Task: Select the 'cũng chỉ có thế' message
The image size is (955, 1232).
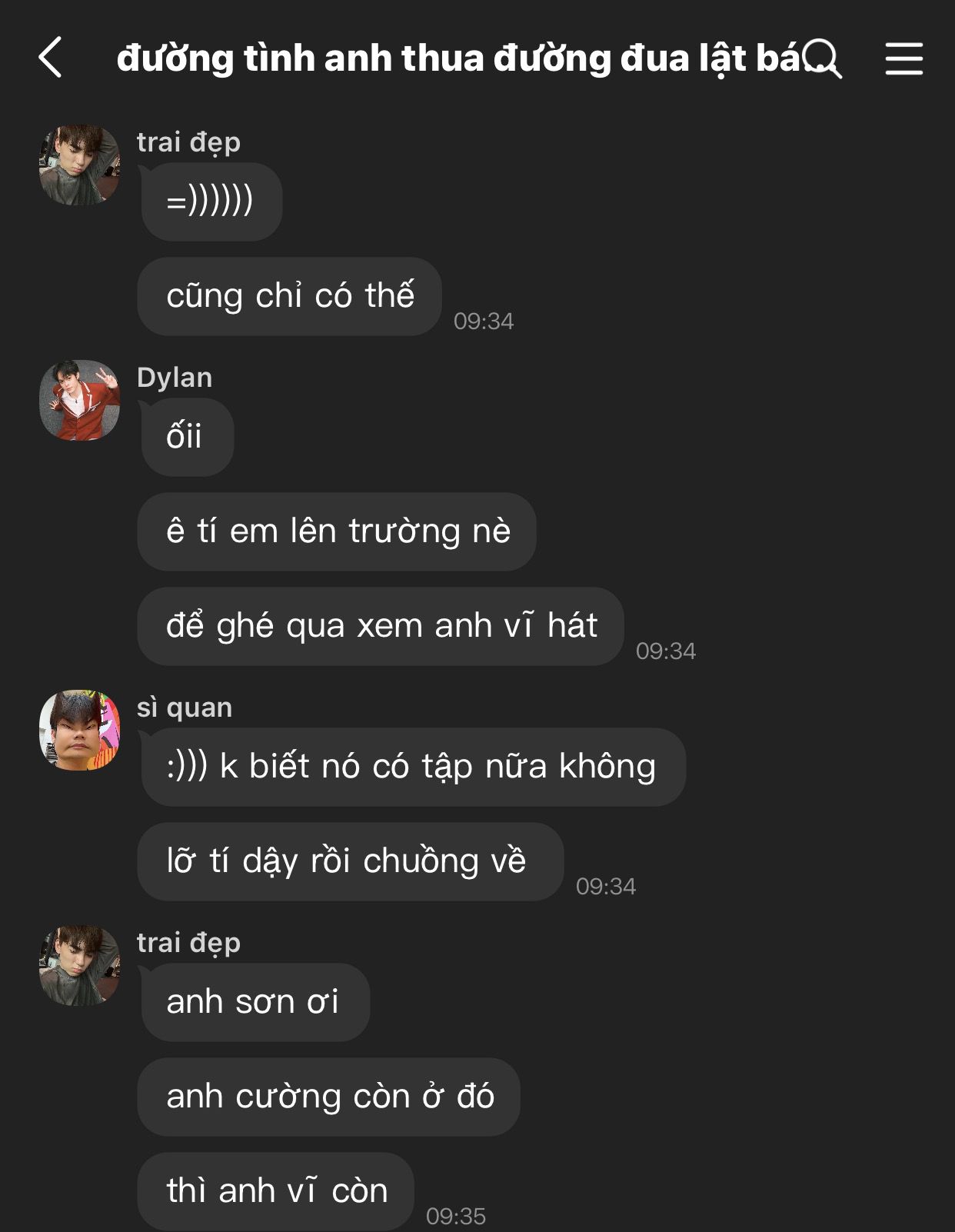Action: click(x=290, y=296)
